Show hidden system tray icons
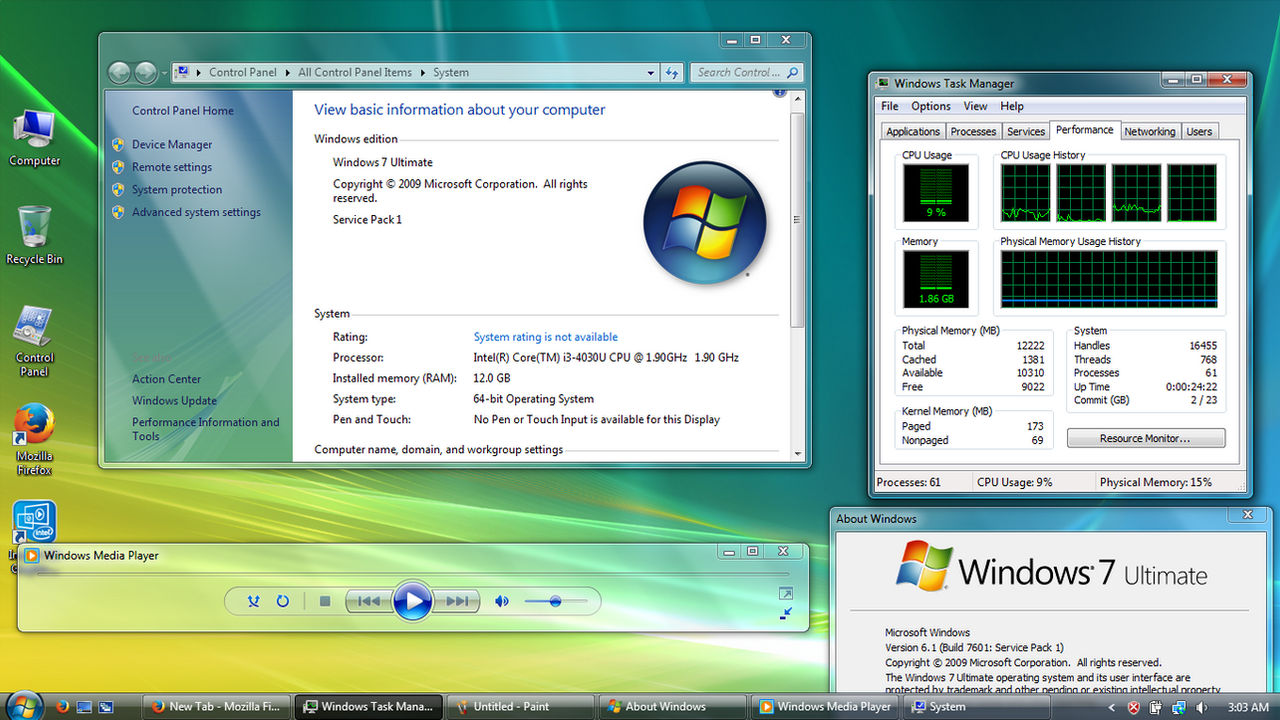 coord(1112,707)
